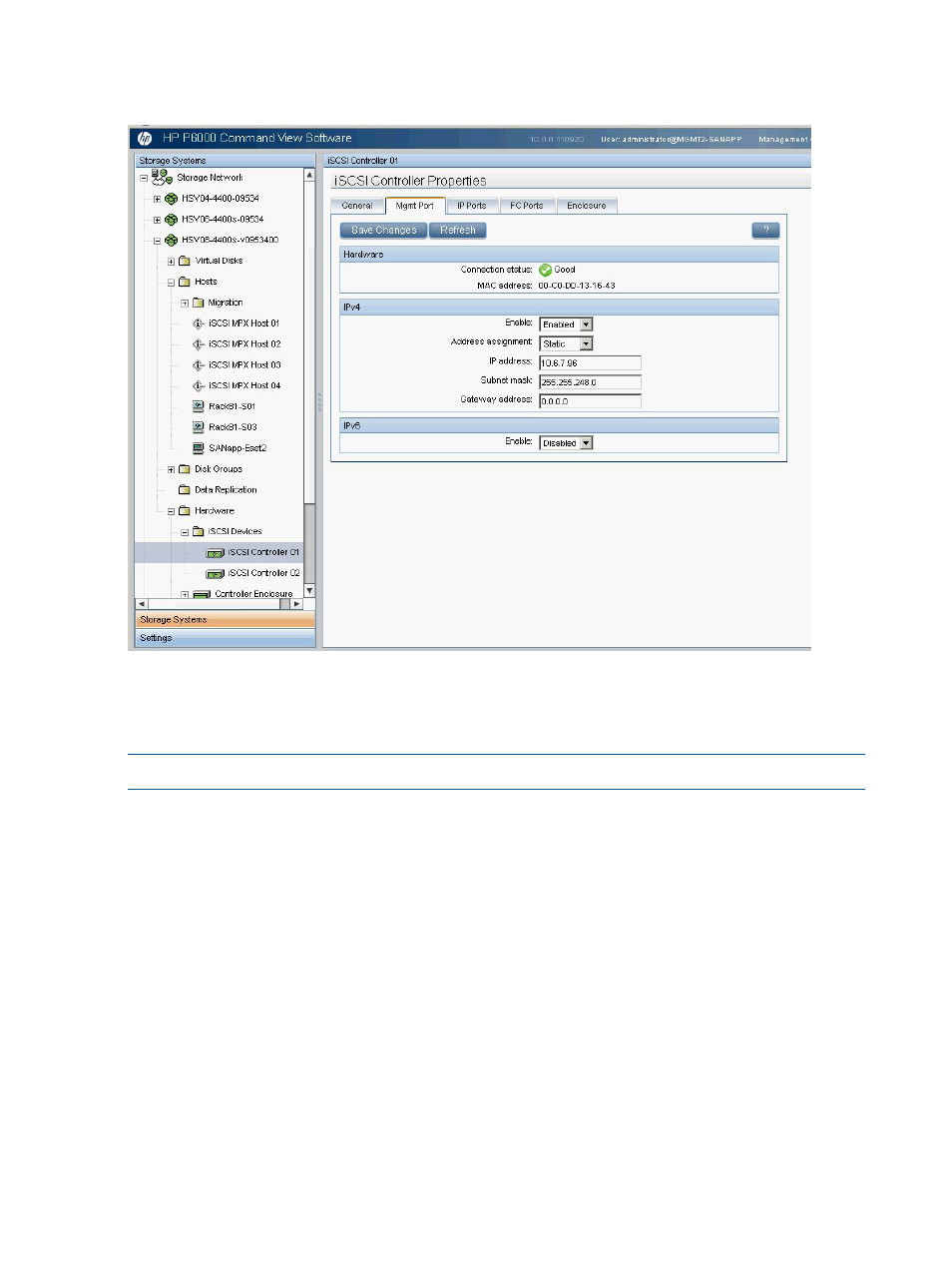Click the iSCSI Controller 01 device icon

pyautogui.click(x=215, y=553)
